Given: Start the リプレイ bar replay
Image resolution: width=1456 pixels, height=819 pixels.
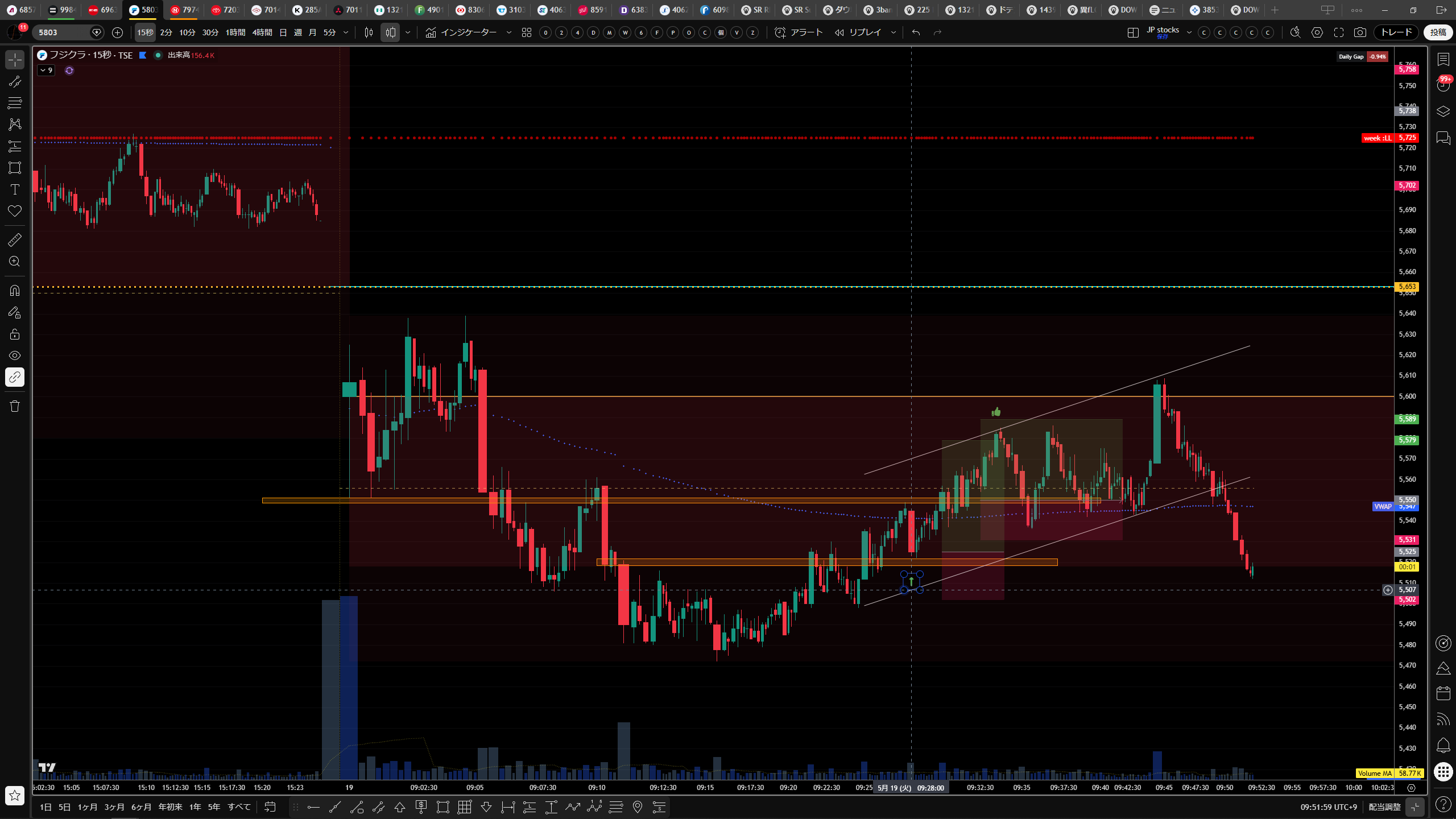Looking at the screenshot, I should (x=858, y=32).
